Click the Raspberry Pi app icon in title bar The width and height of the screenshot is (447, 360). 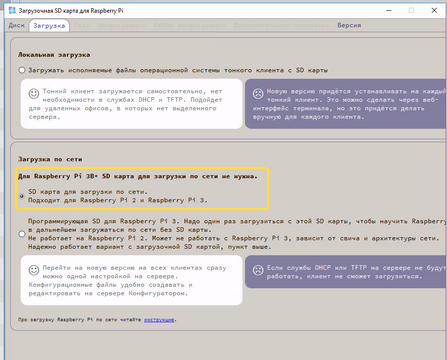point(12,10)
